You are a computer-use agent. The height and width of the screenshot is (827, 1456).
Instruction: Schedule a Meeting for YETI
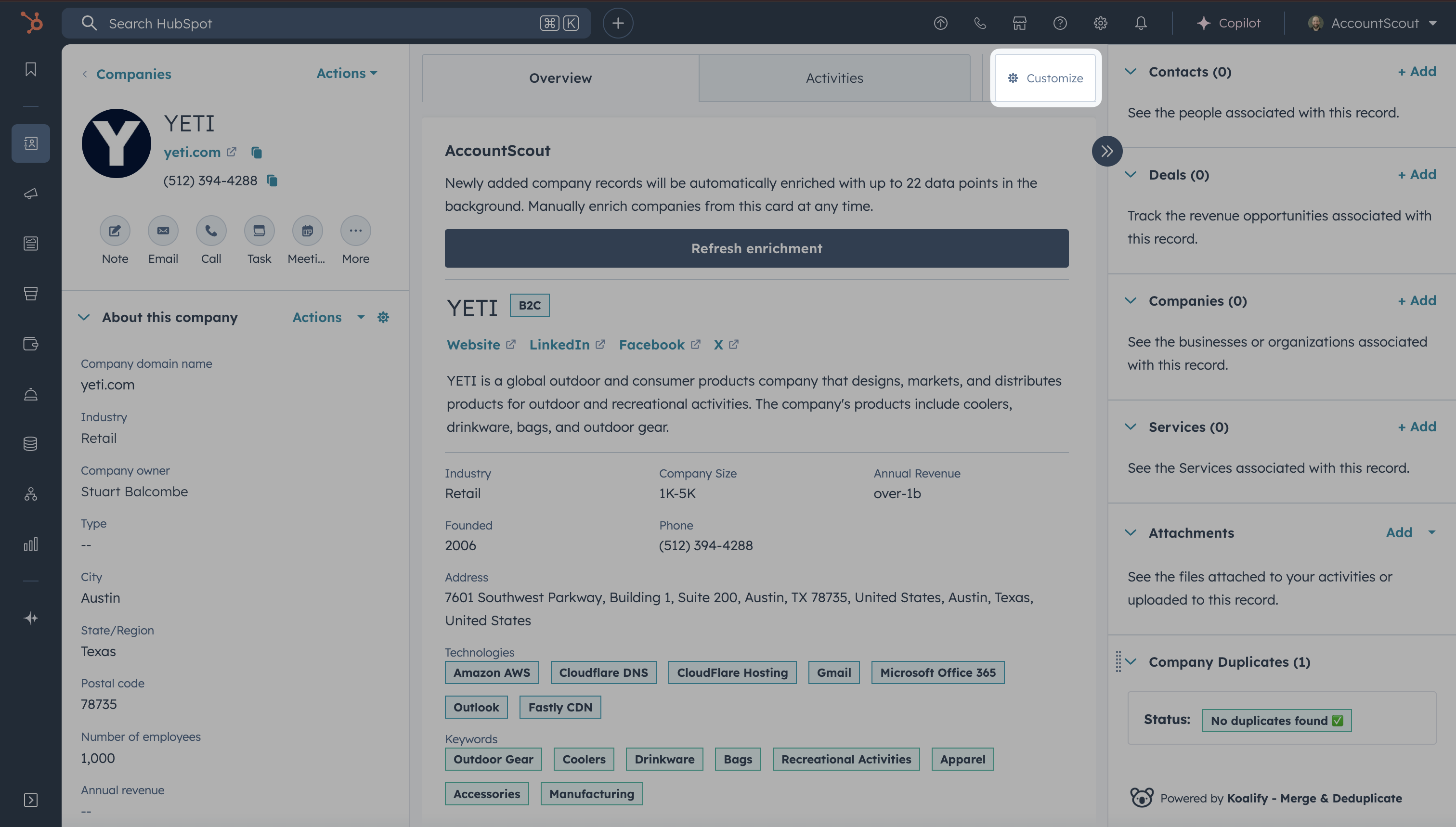pos(307,231)
